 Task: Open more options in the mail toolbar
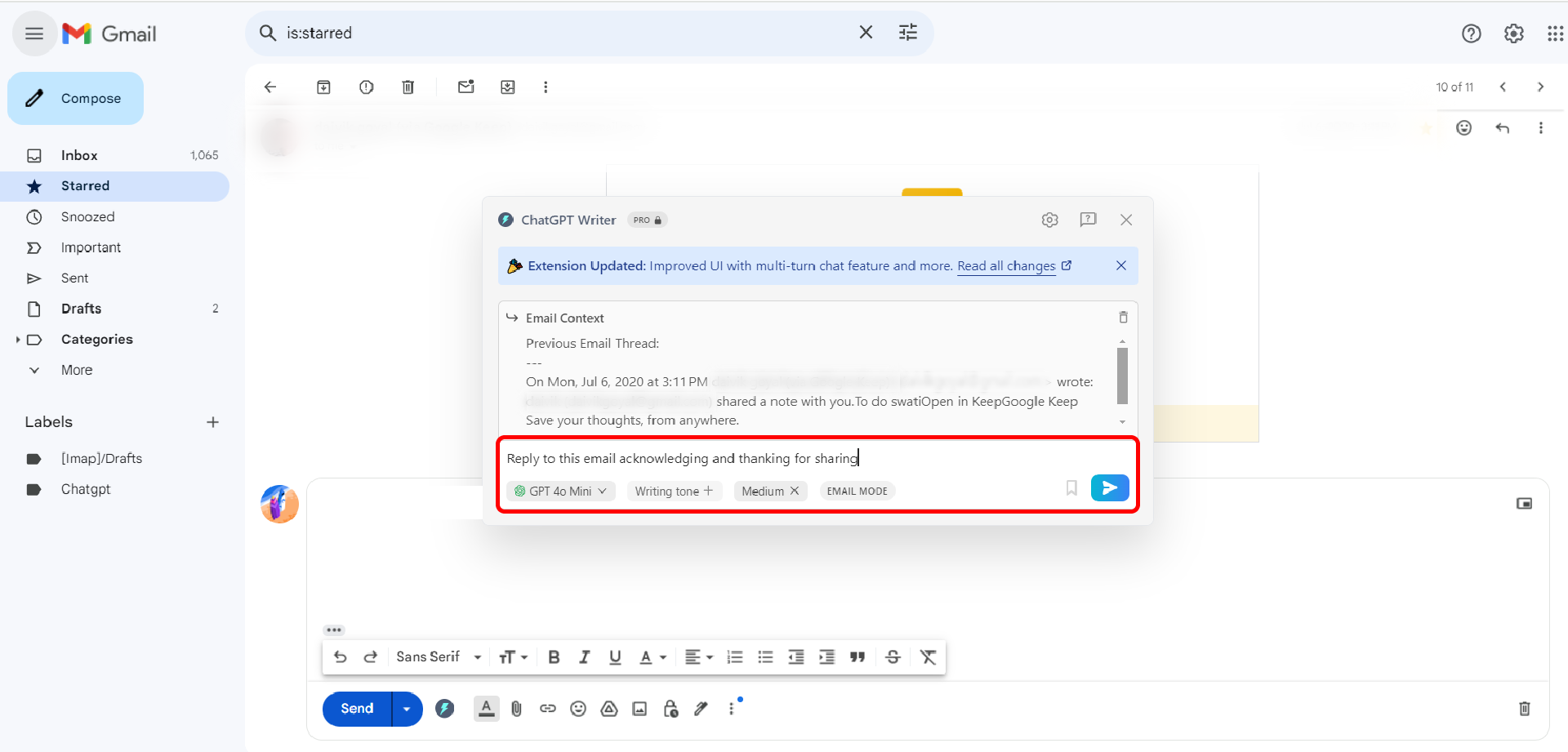(x=546, y=87)
